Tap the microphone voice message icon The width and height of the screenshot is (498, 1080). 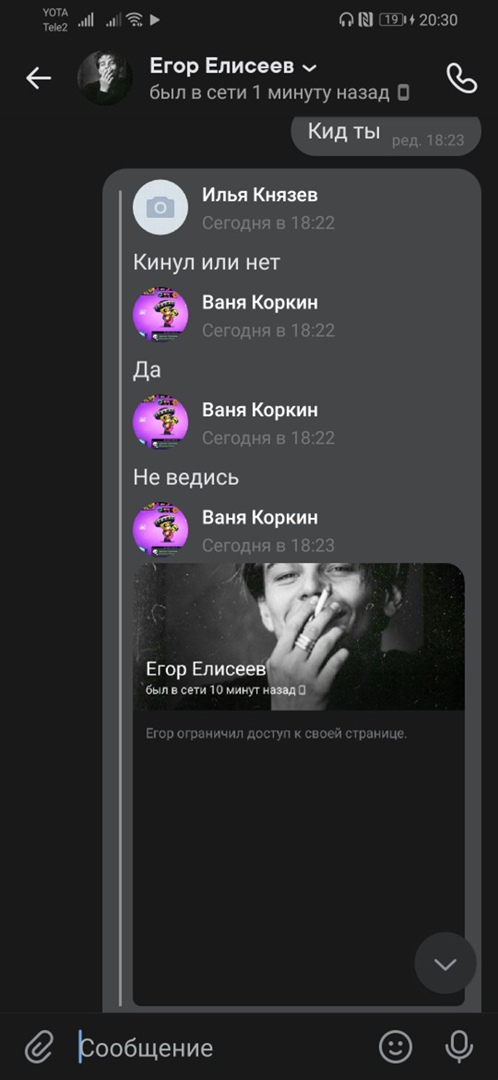[x=459, y=1048]
